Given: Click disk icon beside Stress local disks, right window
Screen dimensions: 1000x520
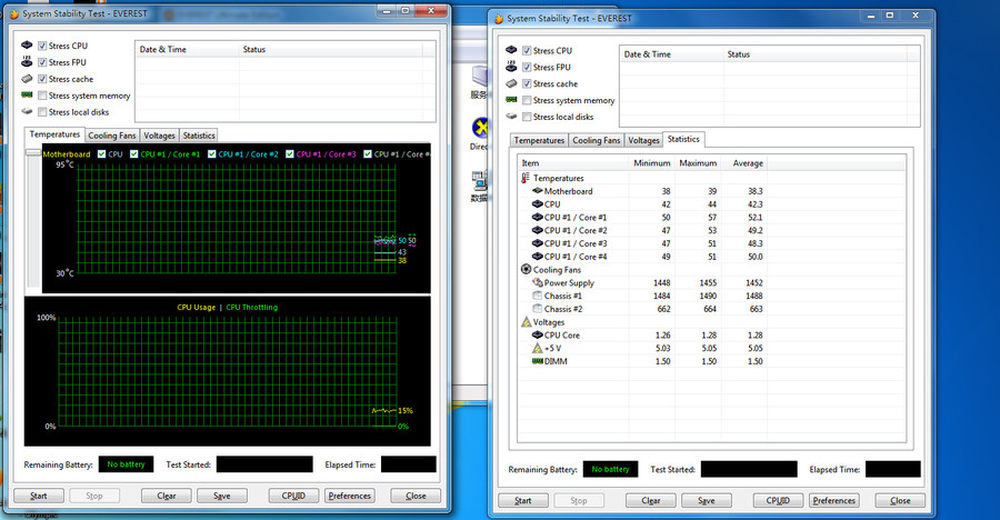Looking at the screenshot, I should [x=511, y=116].
